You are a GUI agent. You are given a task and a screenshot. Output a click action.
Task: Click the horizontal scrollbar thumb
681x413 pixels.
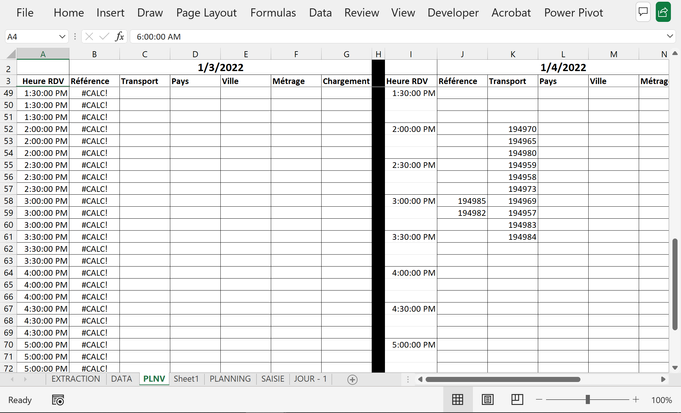pos(503,379)
